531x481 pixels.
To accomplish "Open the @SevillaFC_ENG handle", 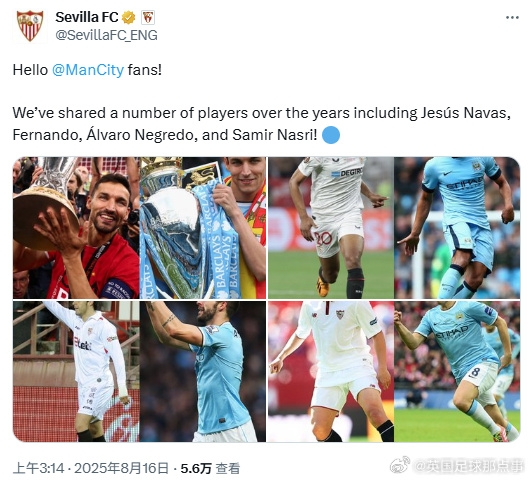I will [106, 35].
